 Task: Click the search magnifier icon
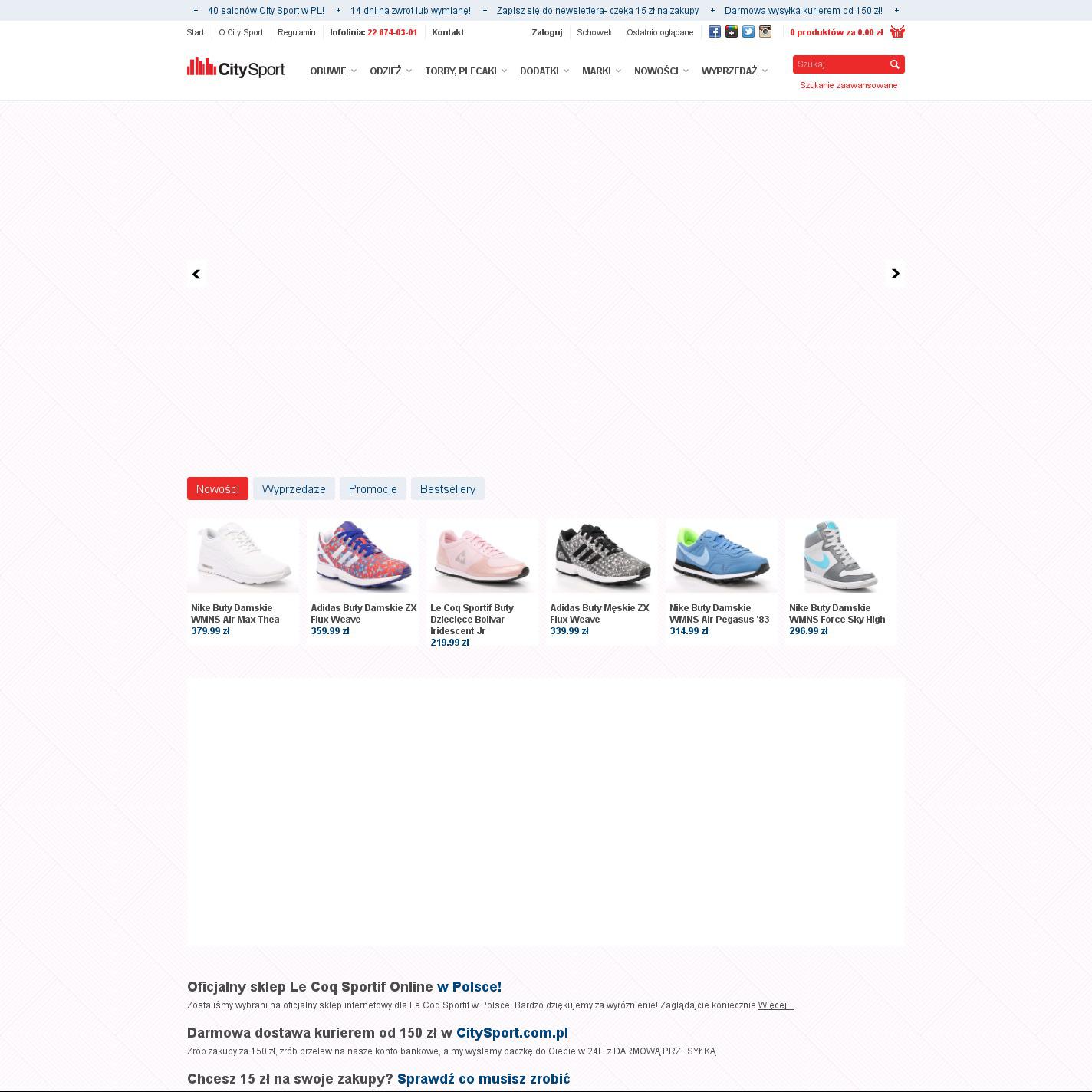894,64
